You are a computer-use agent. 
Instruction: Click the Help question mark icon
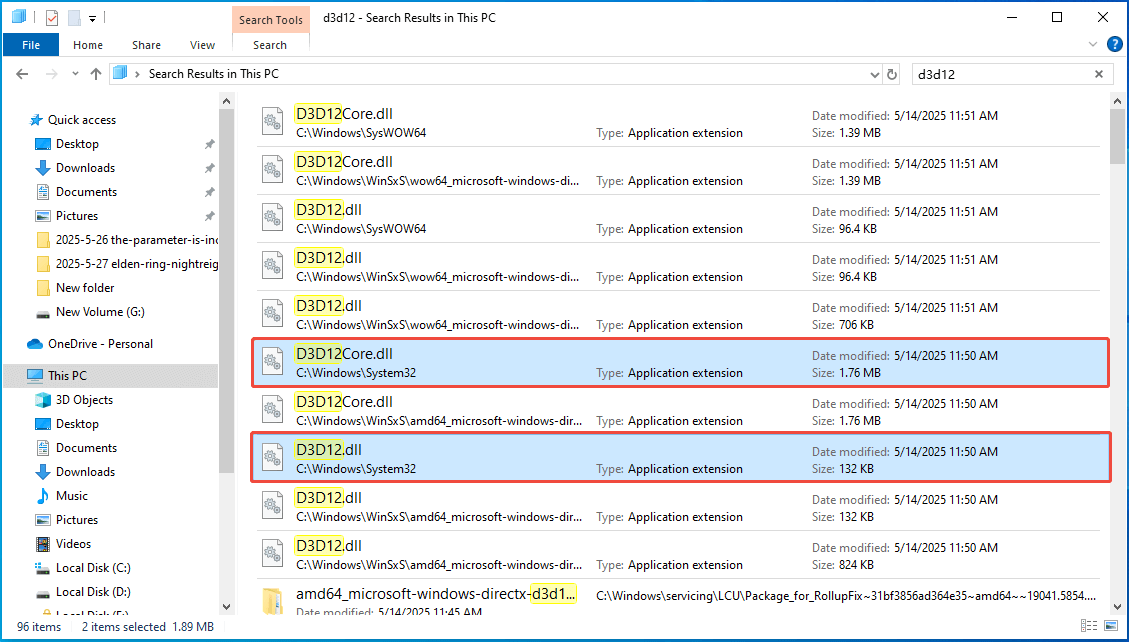pos(1115,44)
